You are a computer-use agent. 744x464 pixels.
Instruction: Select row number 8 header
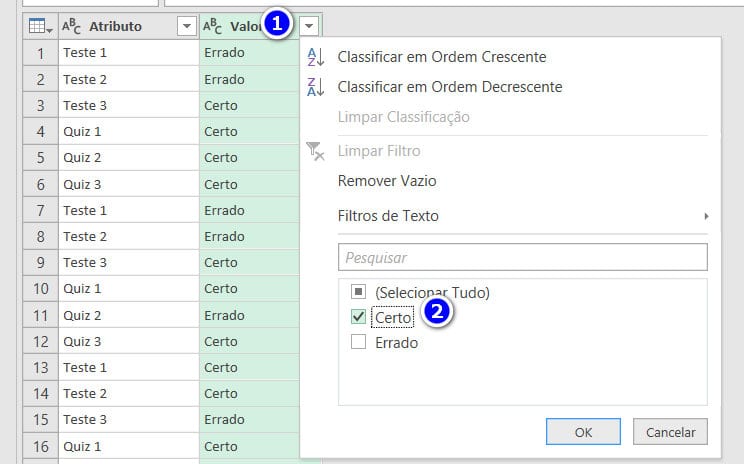(41, 236)
